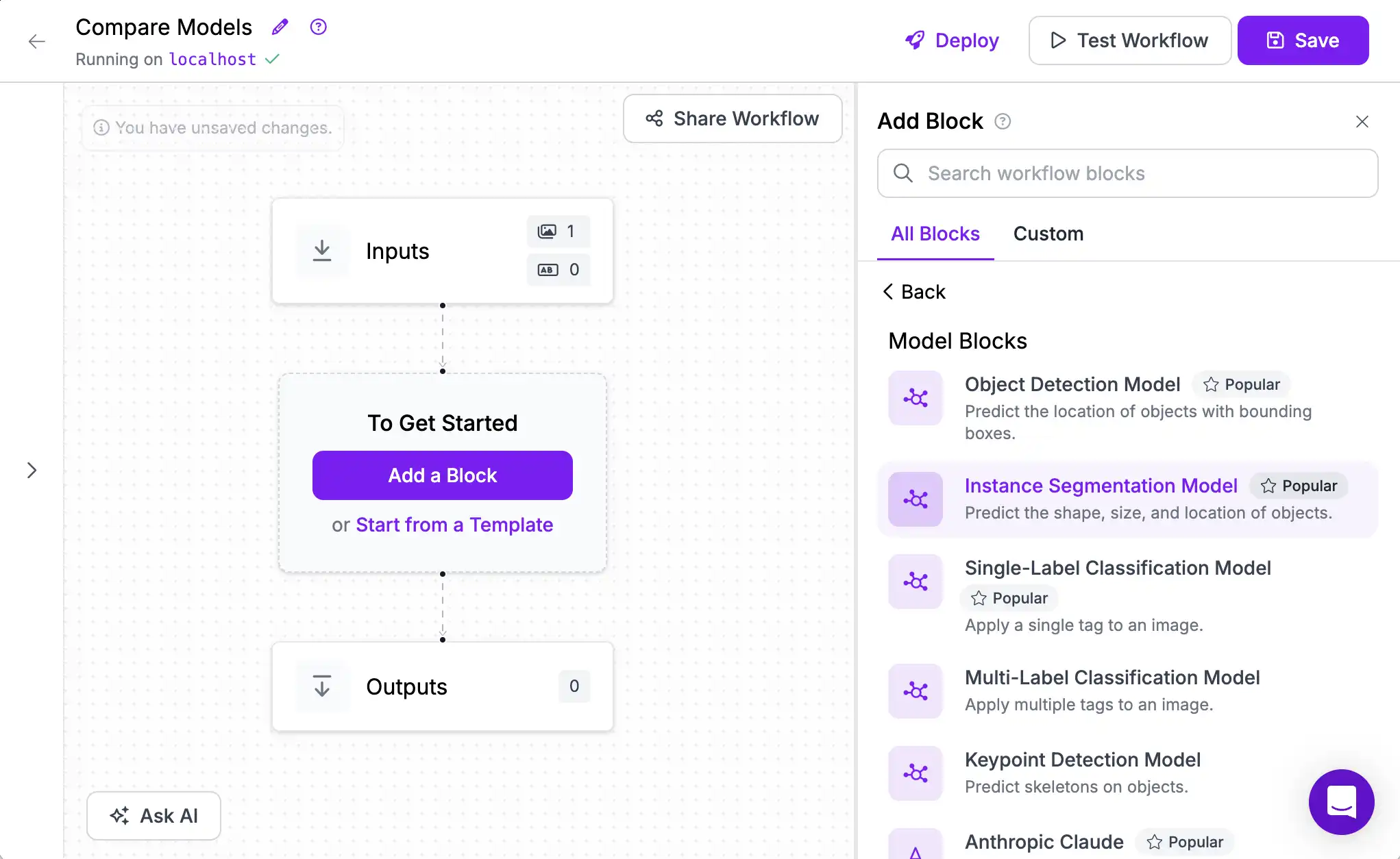Toggle the workflow info help icon
Viewport: 1400px width, 859px height.
(318, 27)
